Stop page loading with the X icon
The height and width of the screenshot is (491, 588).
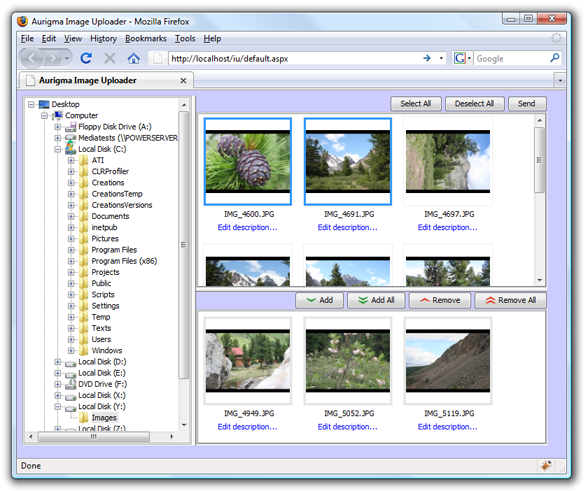point(110,58)
